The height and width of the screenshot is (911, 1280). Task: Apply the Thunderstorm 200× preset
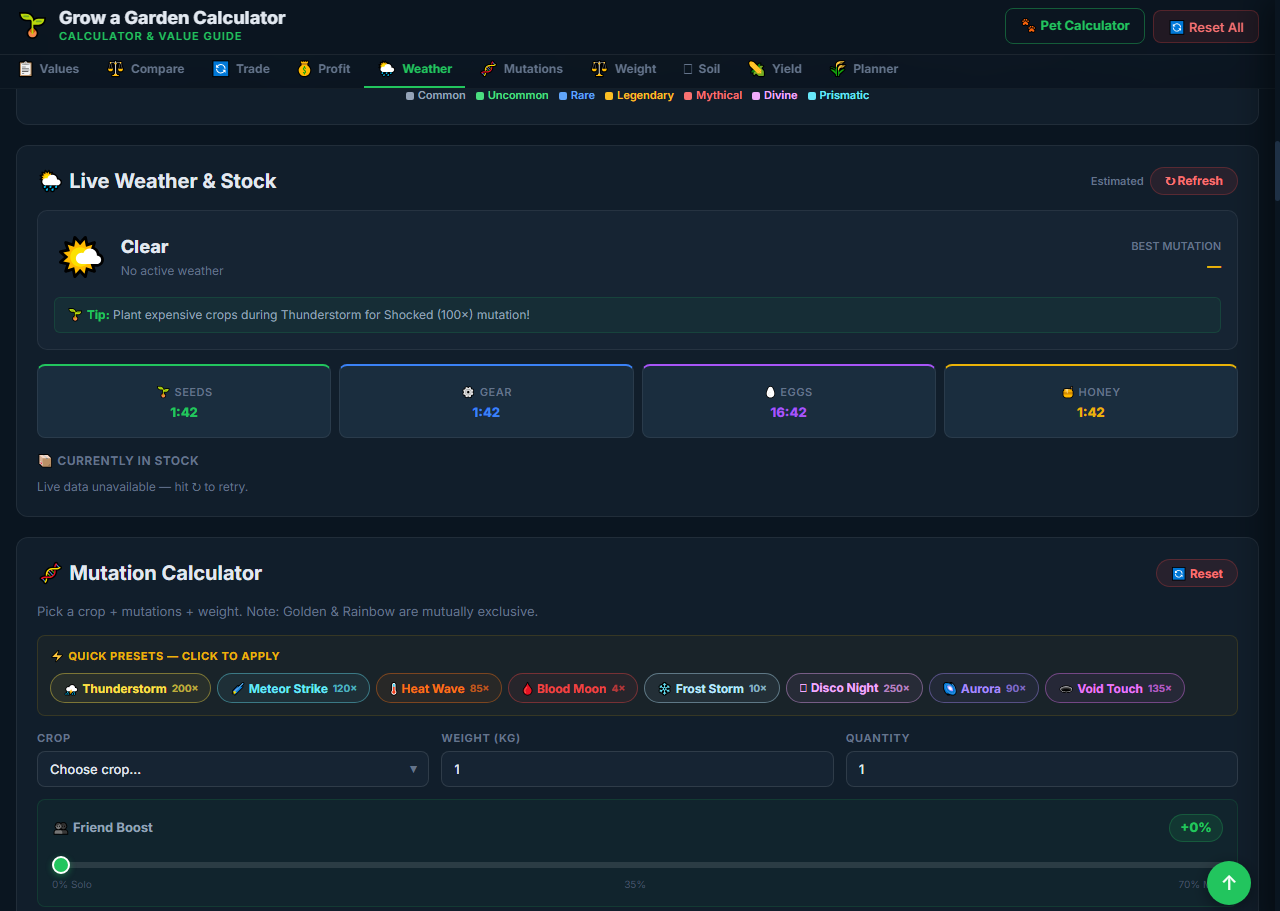(130, 688)
